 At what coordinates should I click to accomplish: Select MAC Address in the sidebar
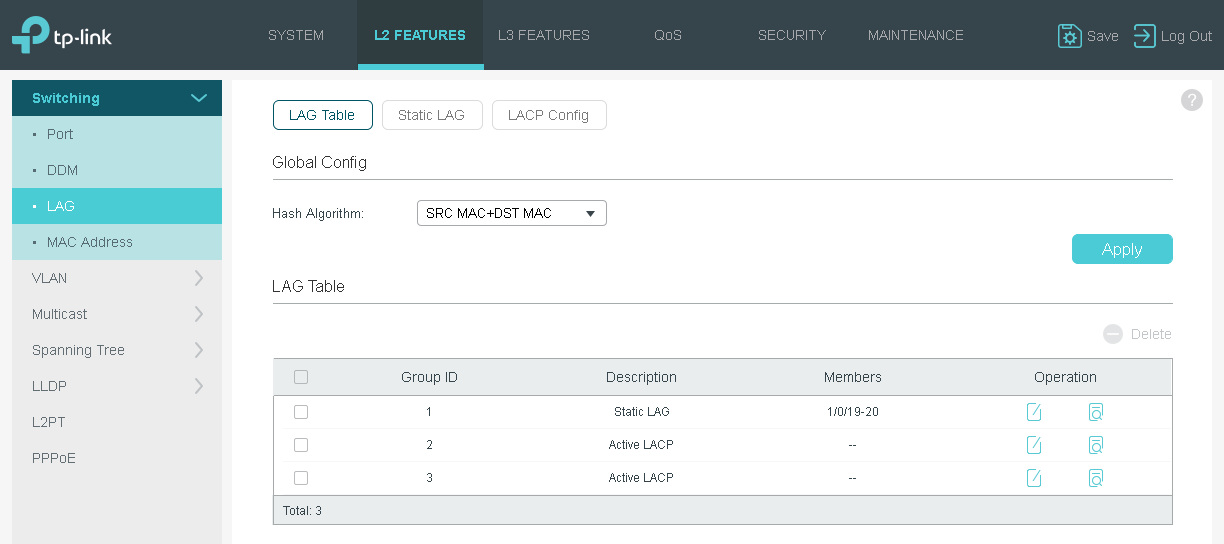pos(90,242)
